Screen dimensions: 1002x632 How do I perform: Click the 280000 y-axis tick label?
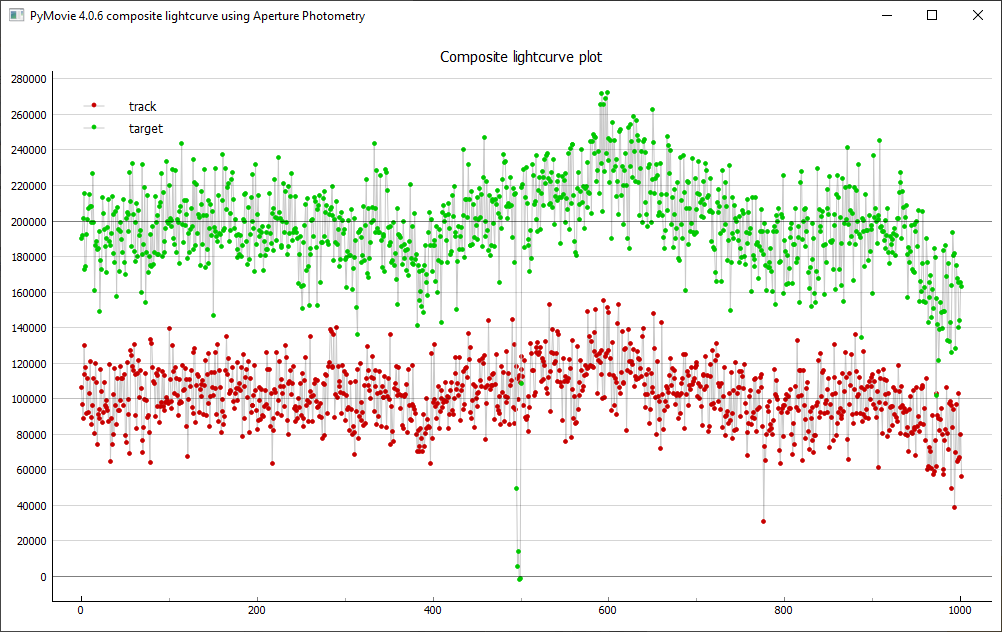pos(28,79)
